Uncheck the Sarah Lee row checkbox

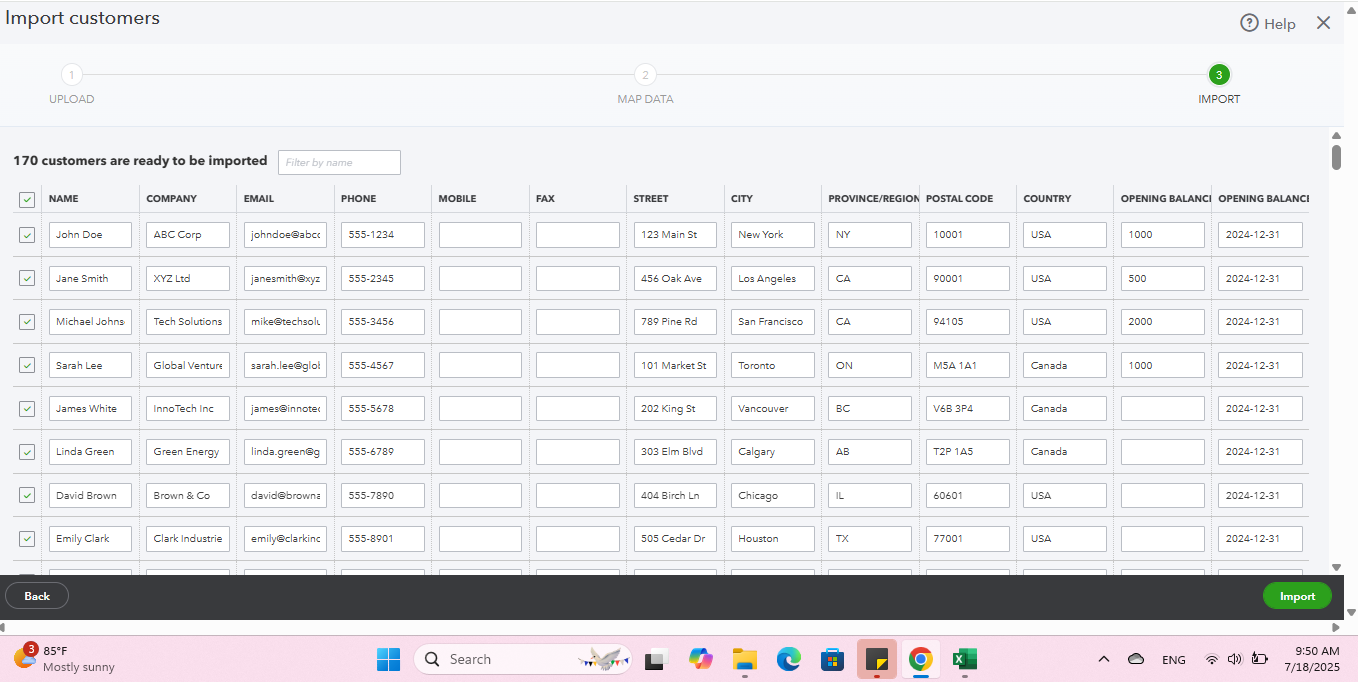pos(27,365)
